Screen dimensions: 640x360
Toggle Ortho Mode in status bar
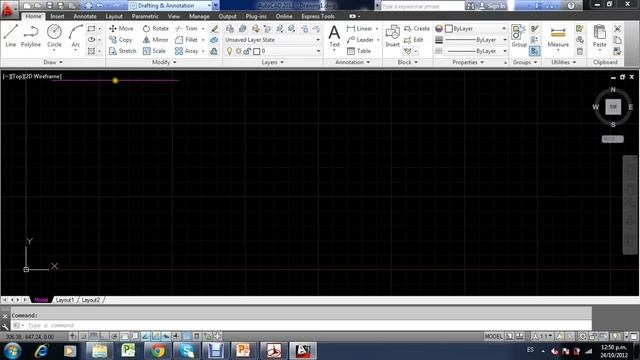click(x=104, y=336)
